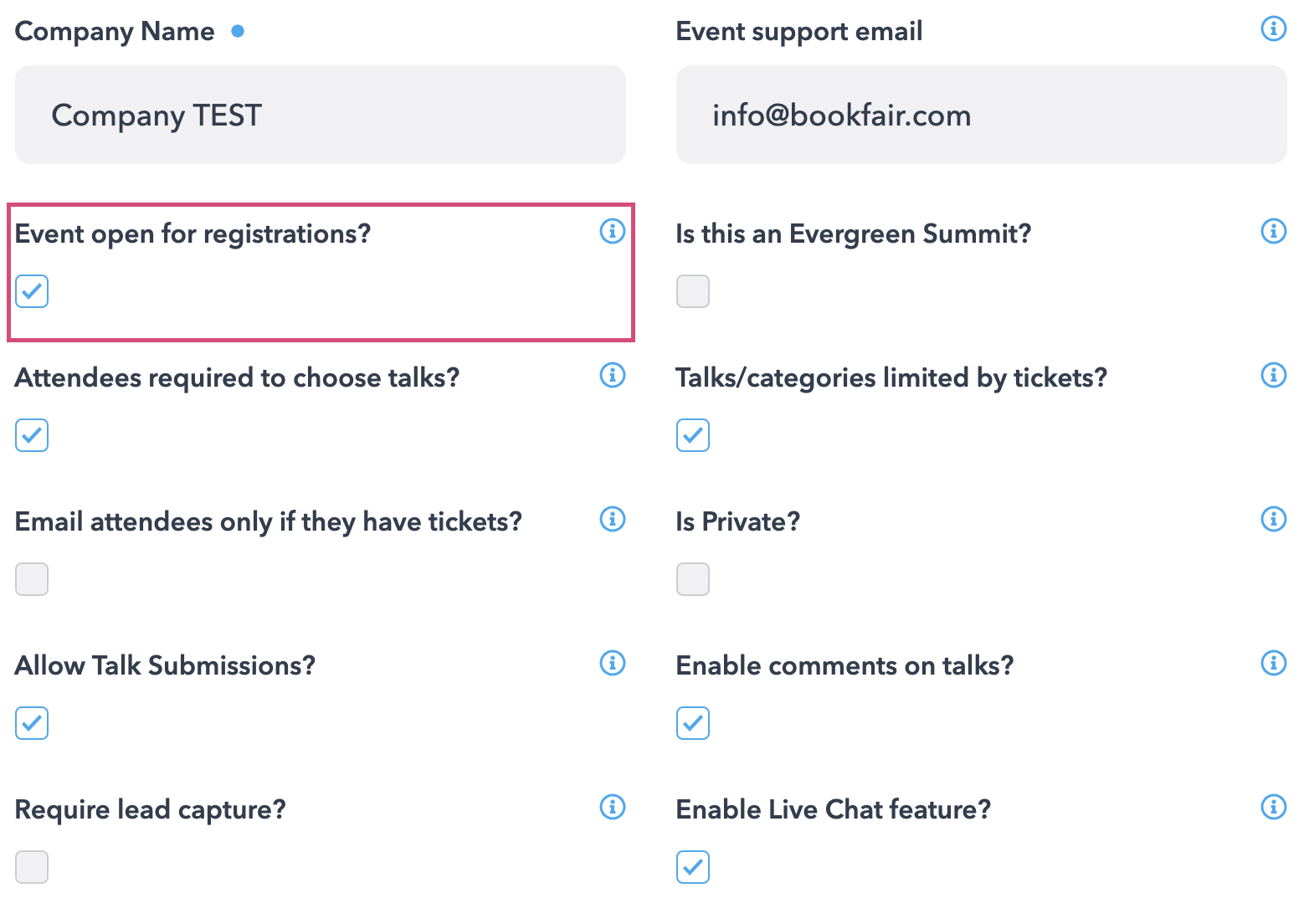View info for Talks/categories limited by tickets

[x=1273, y=375]
